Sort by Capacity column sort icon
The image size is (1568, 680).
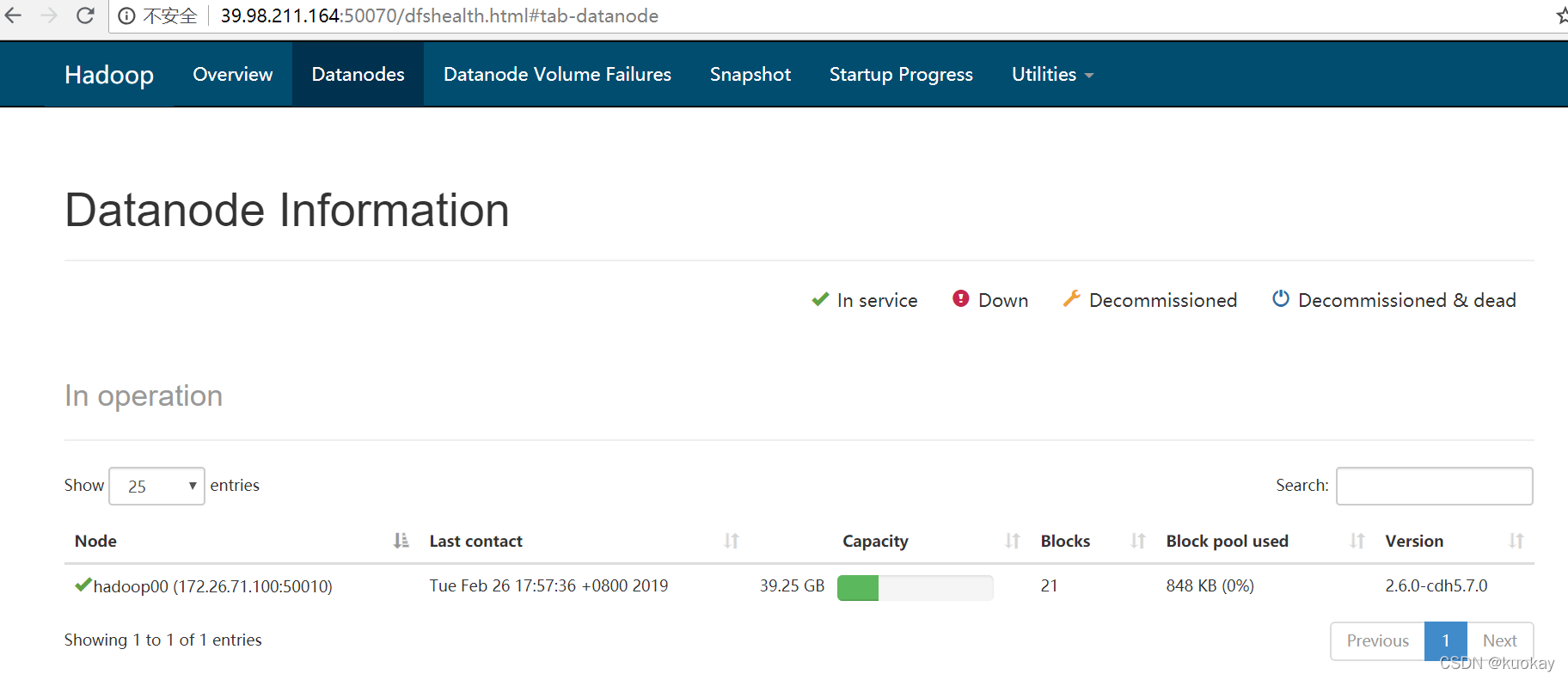pyautogui.click(x=1013, y=541)
